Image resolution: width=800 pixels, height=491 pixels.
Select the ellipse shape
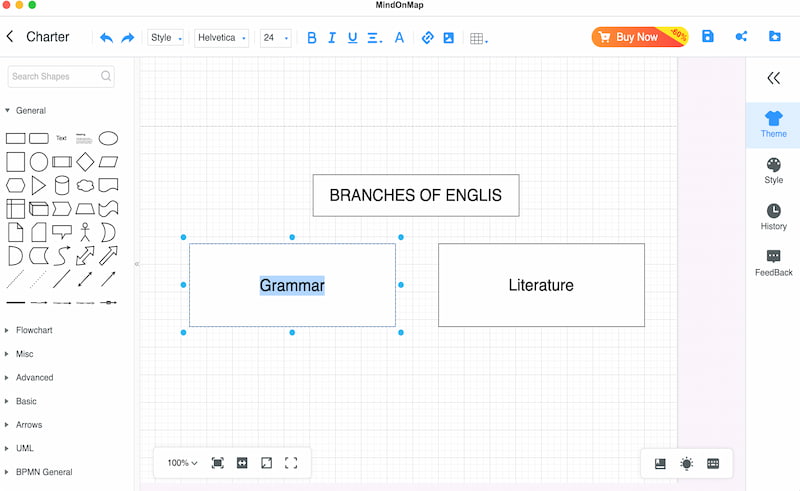(108, 138)
